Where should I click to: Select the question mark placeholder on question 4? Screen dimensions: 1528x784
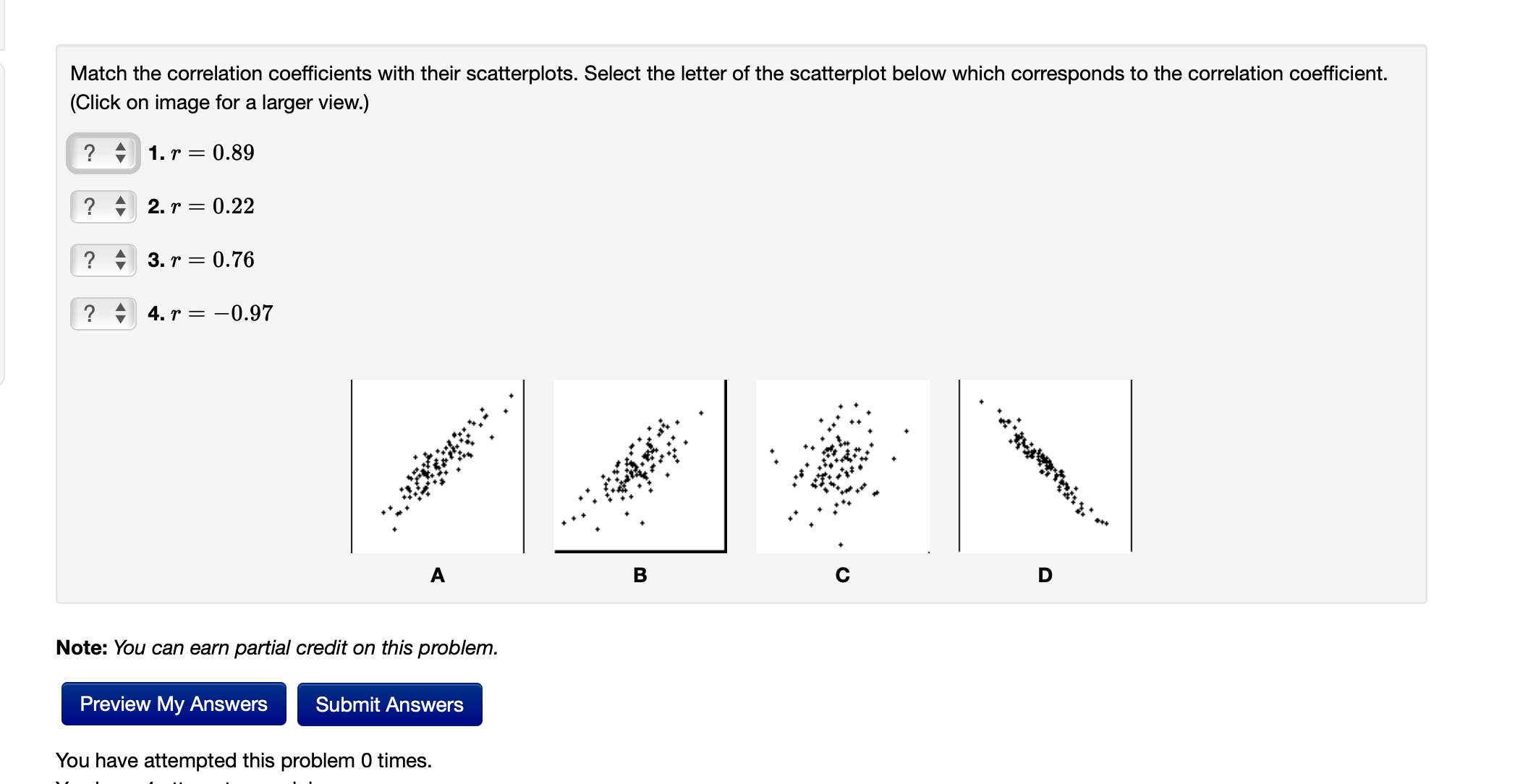[90, 313]
